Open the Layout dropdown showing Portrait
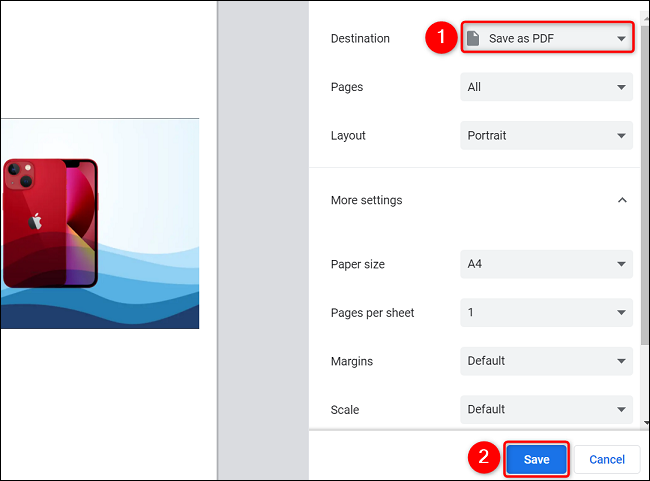 pos(546,135)
